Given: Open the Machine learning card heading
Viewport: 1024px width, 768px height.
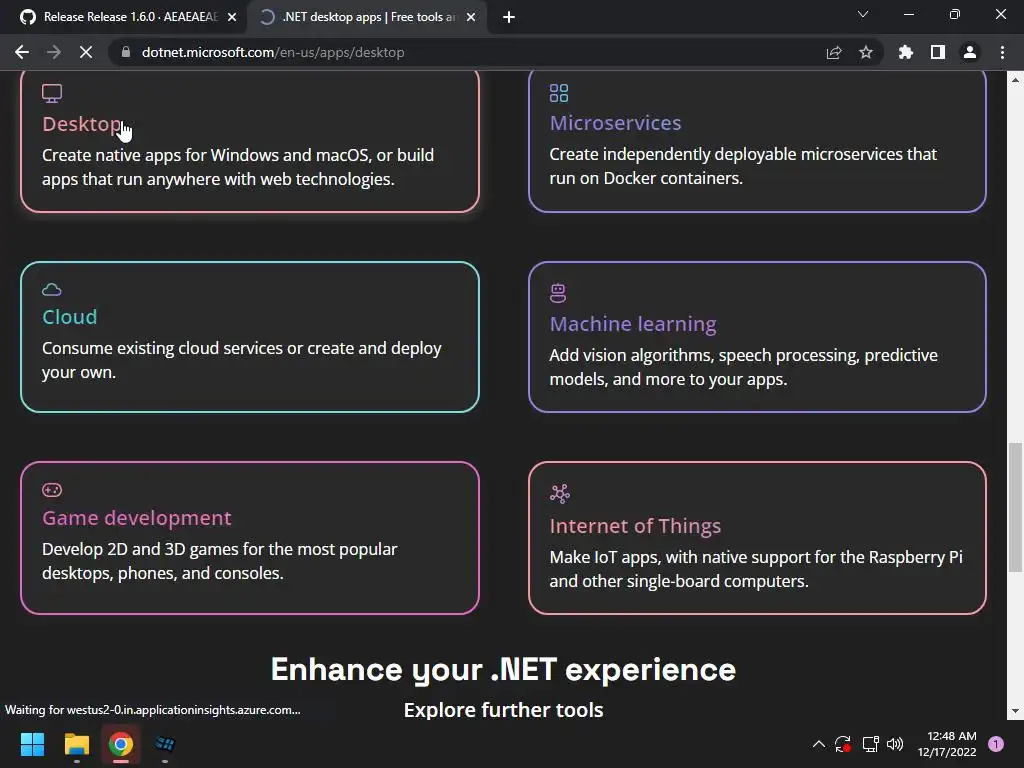Looking at the screenshot, I should click(633, 324).
